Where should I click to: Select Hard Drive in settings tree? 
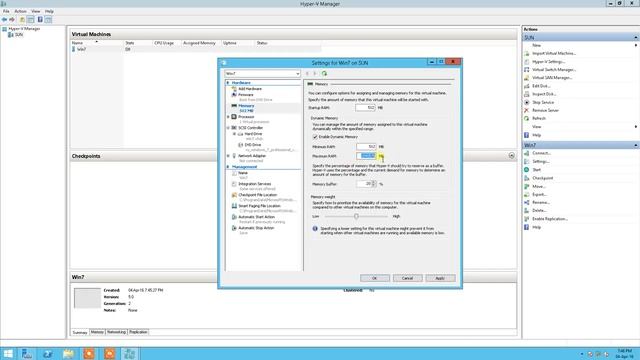point(253,134)
